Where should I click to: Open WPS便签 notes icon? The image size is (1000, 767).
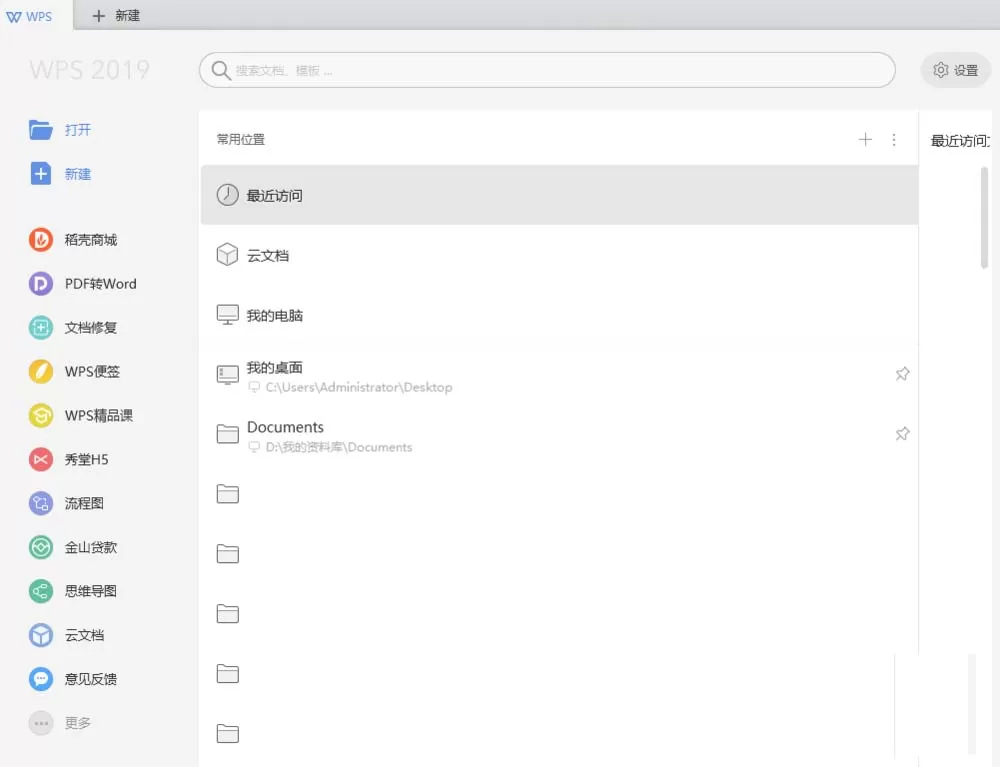click(41, 372)
